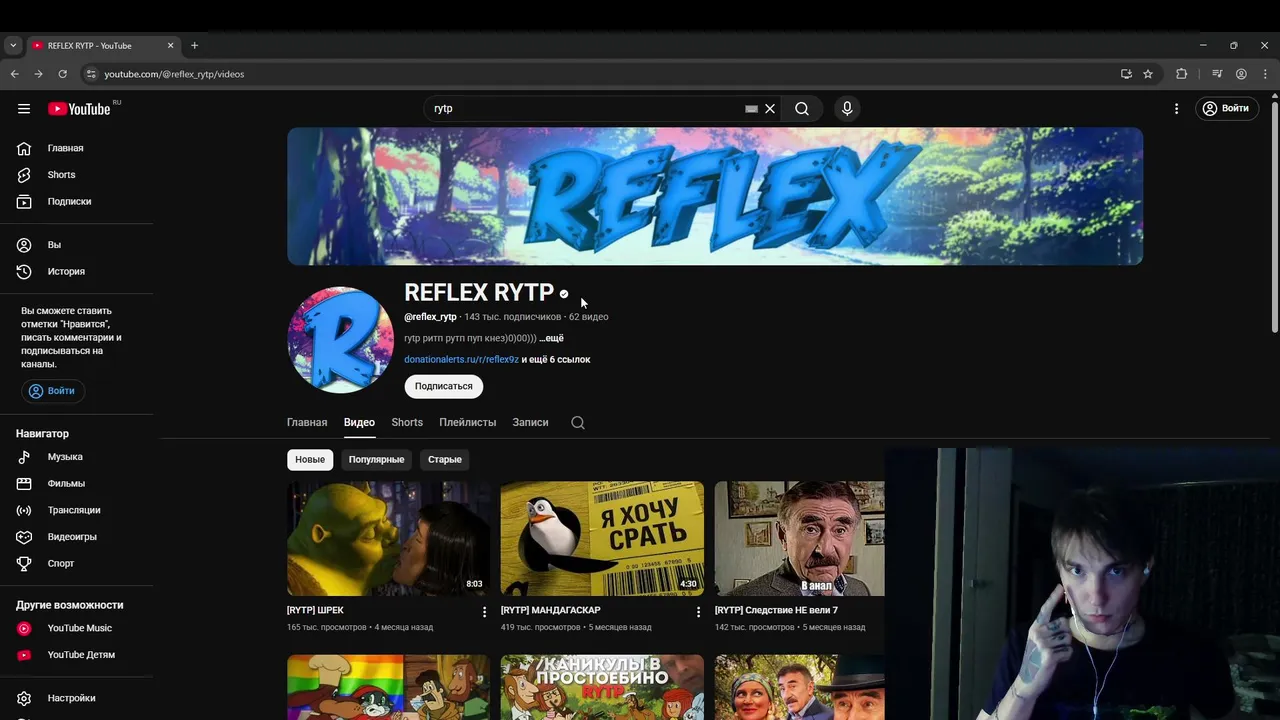Open YouTube Music link in sidebar
Screen dimensions: 1280x720
pyautogui.click(x=77, y=628)
